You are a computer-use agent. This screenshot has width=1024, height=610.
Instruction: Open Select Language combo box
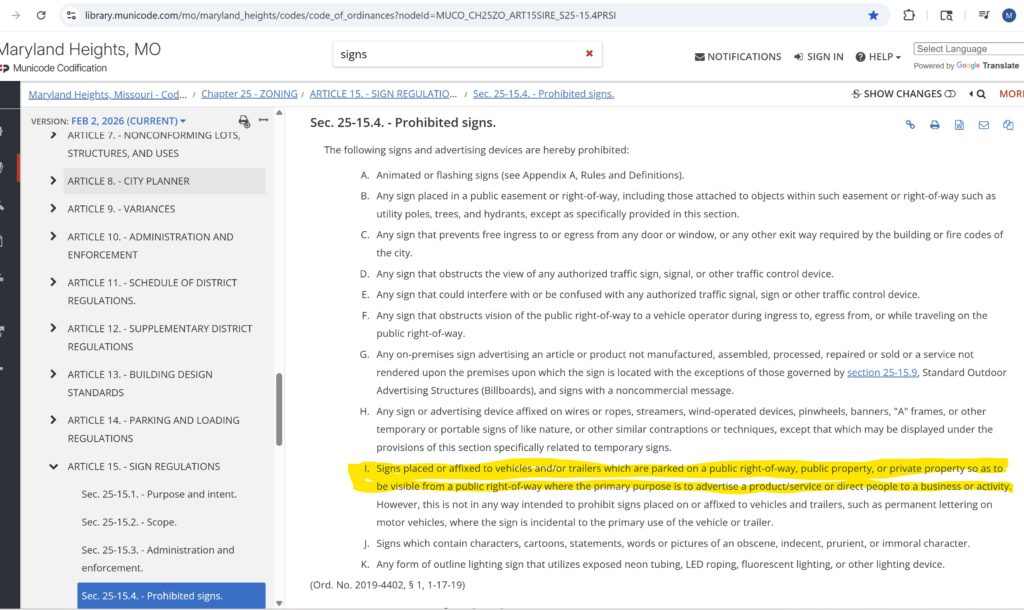tap(968, 49)
